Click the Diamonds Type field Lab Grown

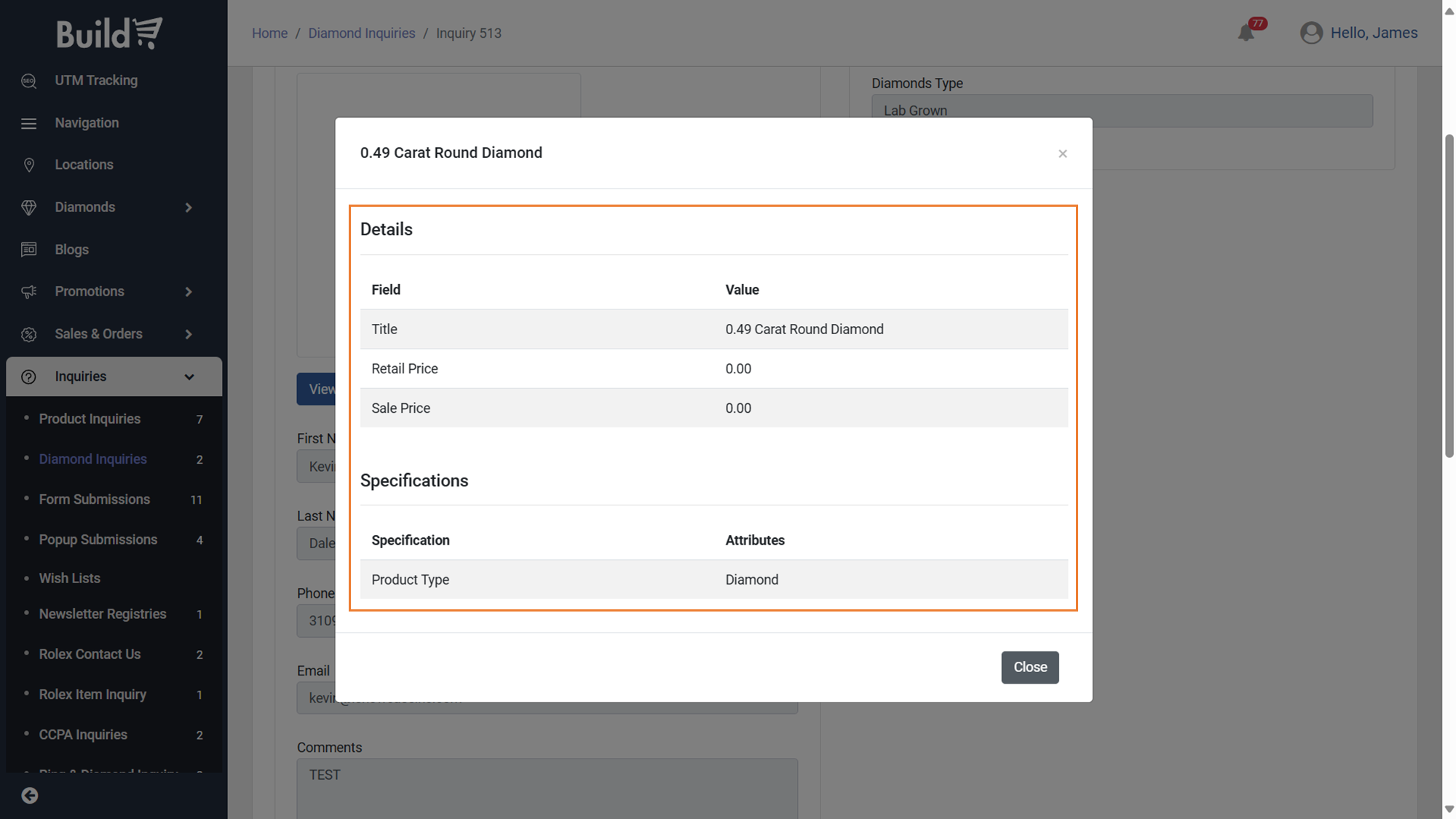[1122, 111]
